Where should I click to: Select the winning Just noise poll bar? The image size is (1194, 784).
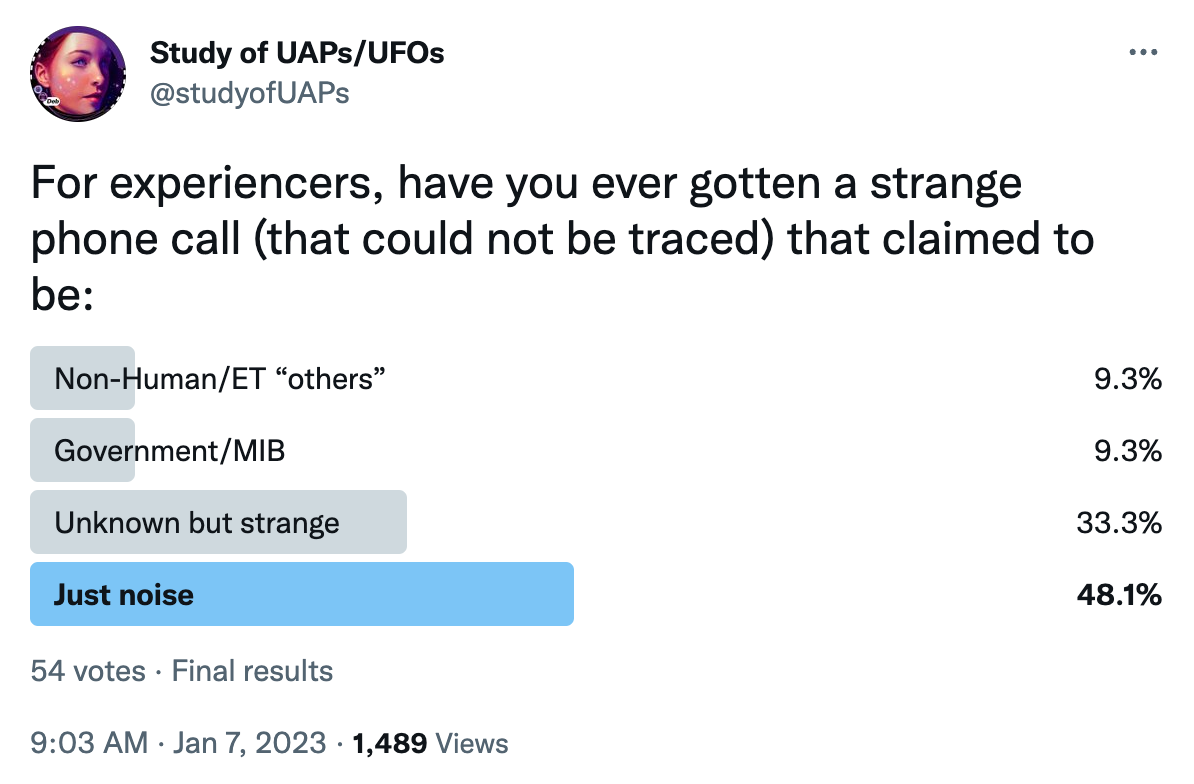tap(301, 594)
